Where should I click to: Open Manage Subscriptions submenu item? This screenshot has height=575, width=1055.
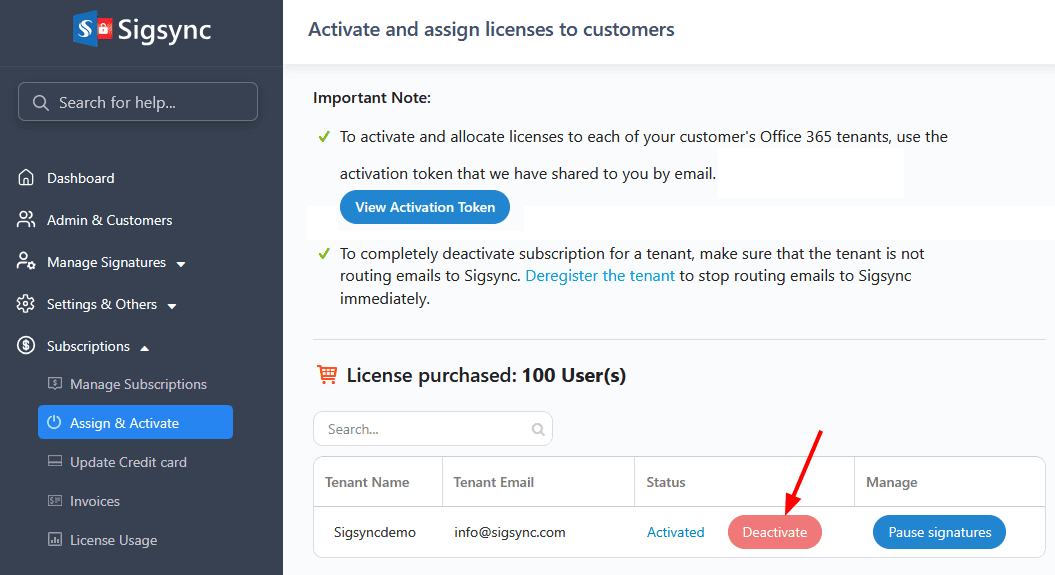pos(139,384)
